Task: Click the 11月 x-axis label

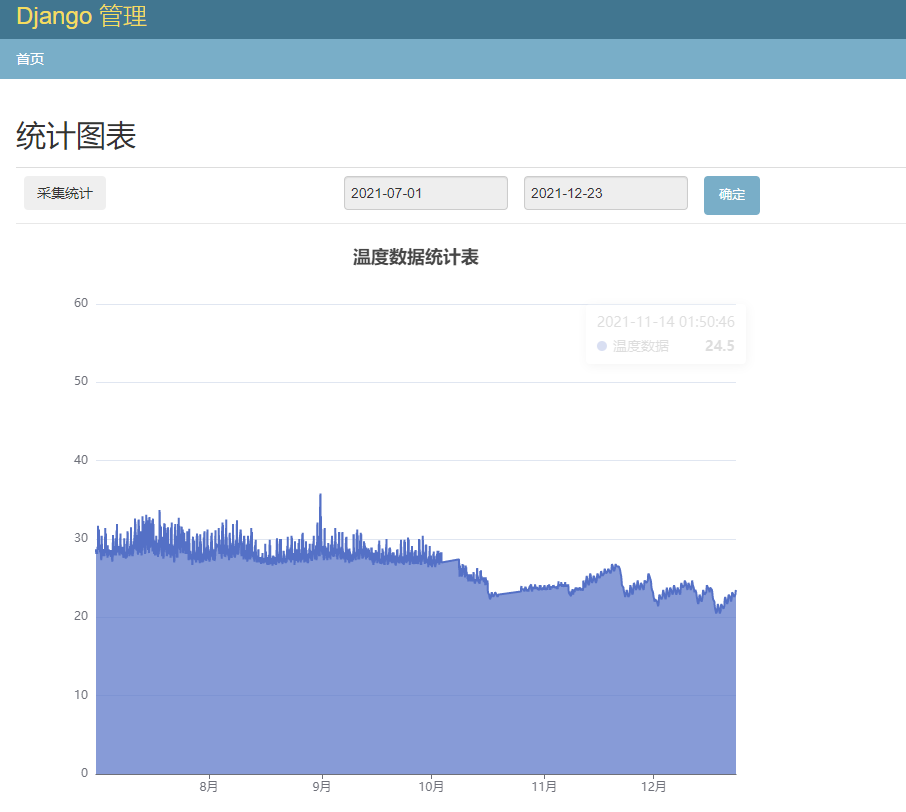Action: click(544, 787)
